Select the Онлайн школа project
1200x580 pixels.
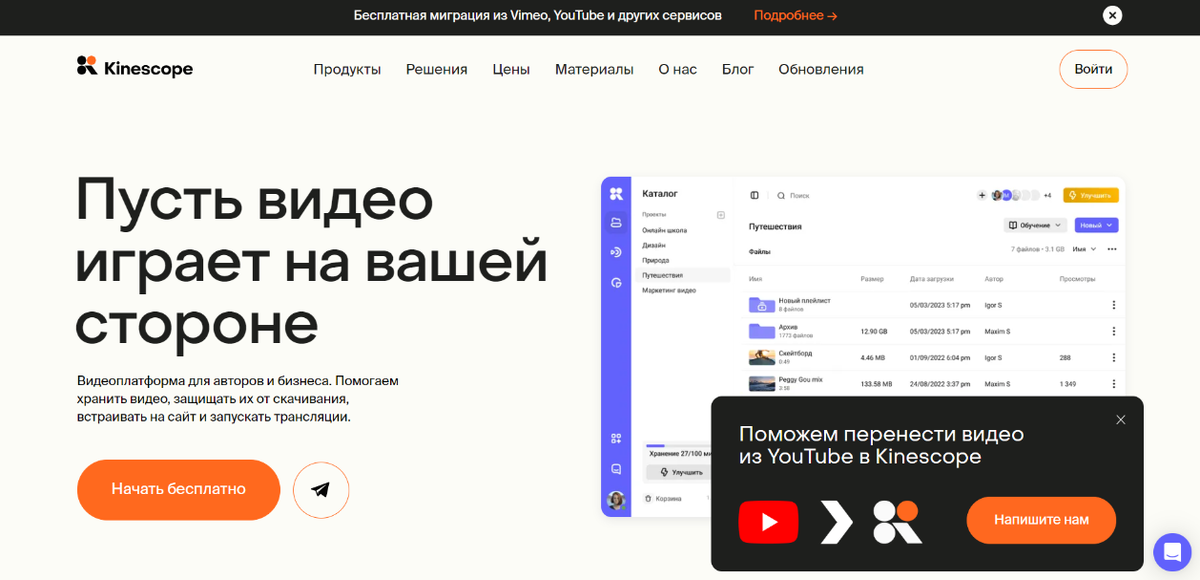click(665, 230)
